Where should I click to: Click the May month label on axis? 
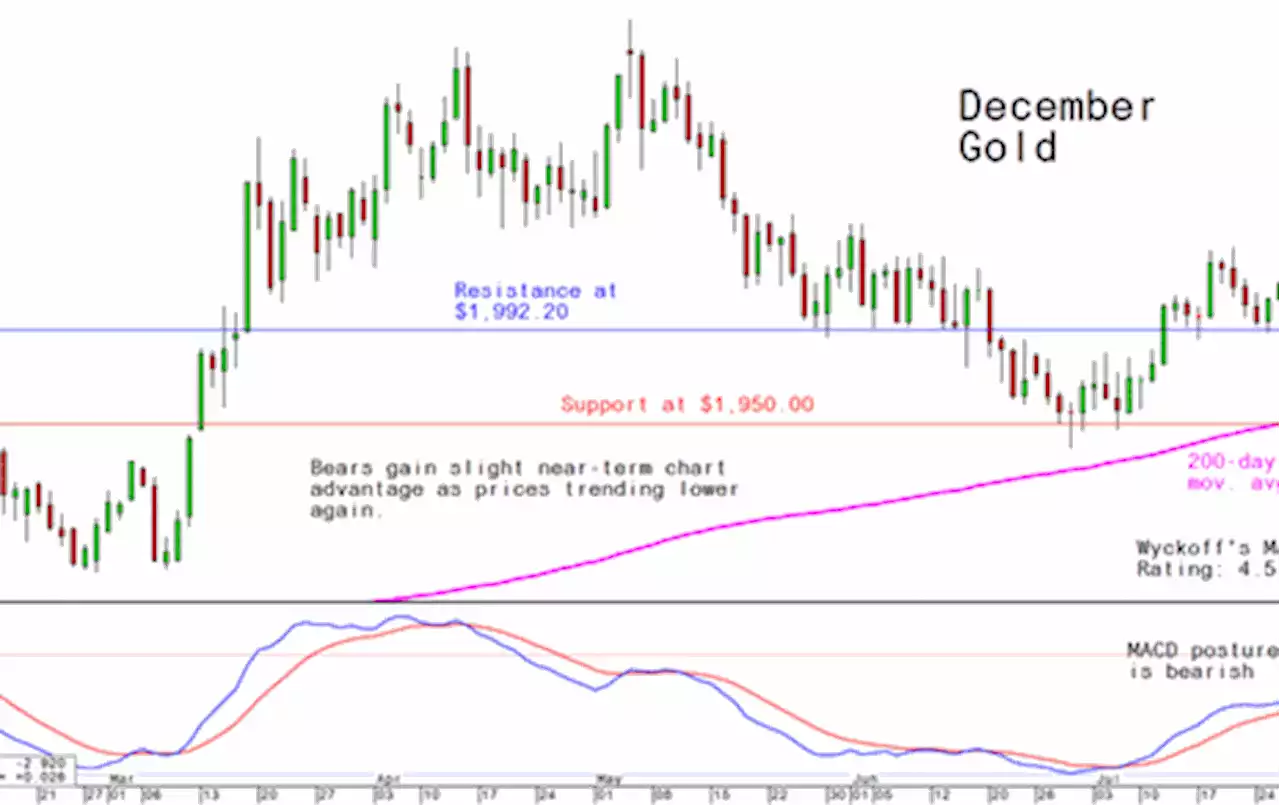(x=609, y=777)
